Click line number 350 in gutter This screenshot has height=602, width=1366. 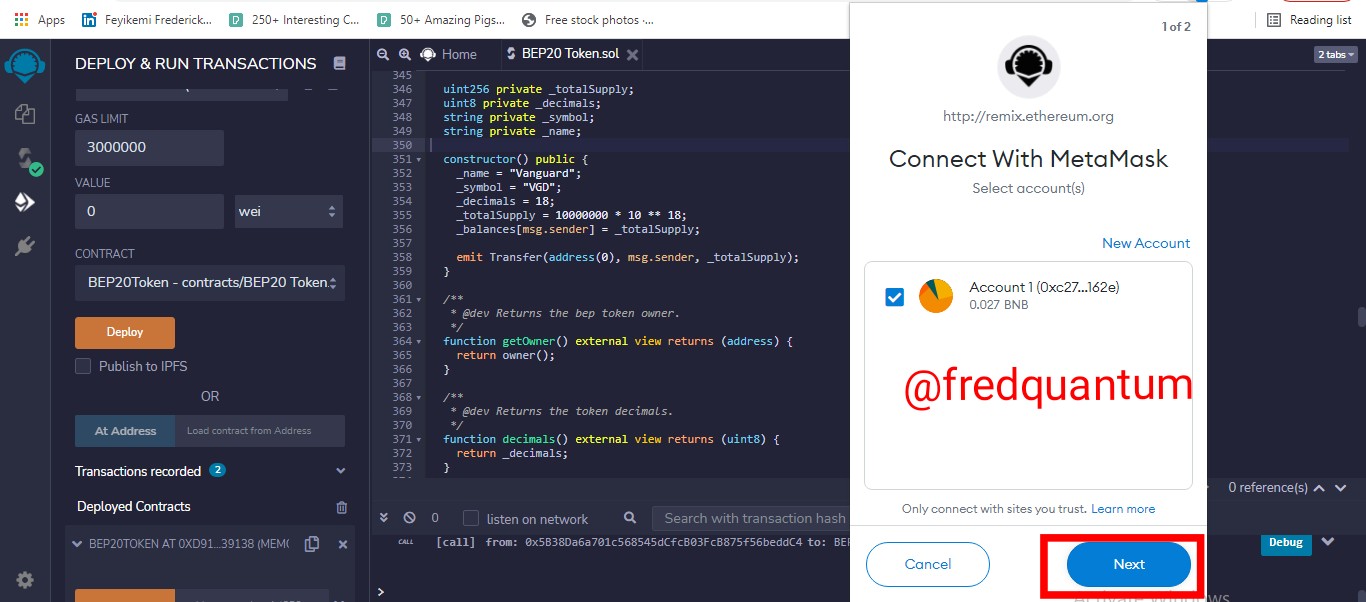point(401,145)
